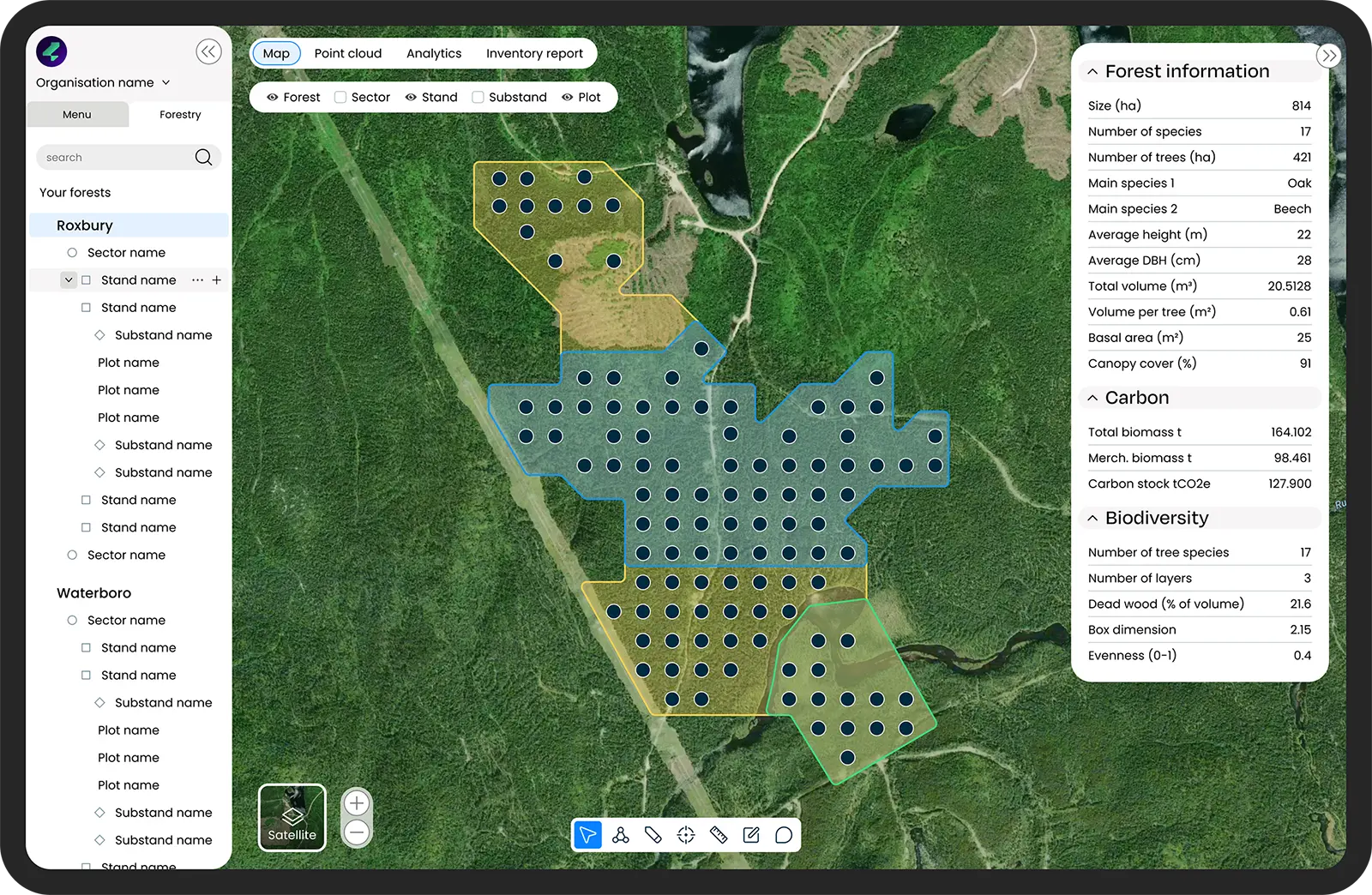Click the search magnifier icon
The height and width of the screenshot is (895, 1372).
203,157
